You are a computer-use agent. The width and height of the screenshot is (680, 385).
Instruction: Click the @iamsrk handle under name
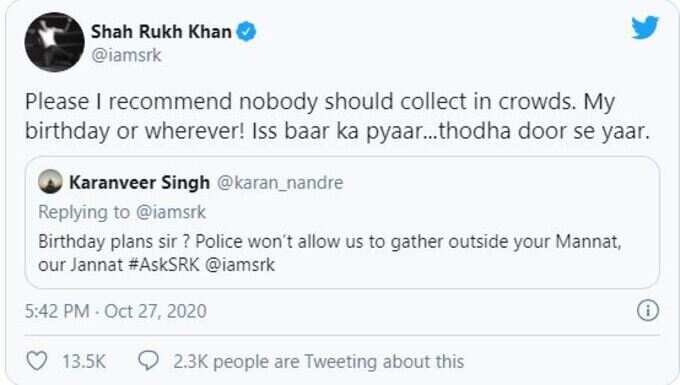[x=126, y=55]
